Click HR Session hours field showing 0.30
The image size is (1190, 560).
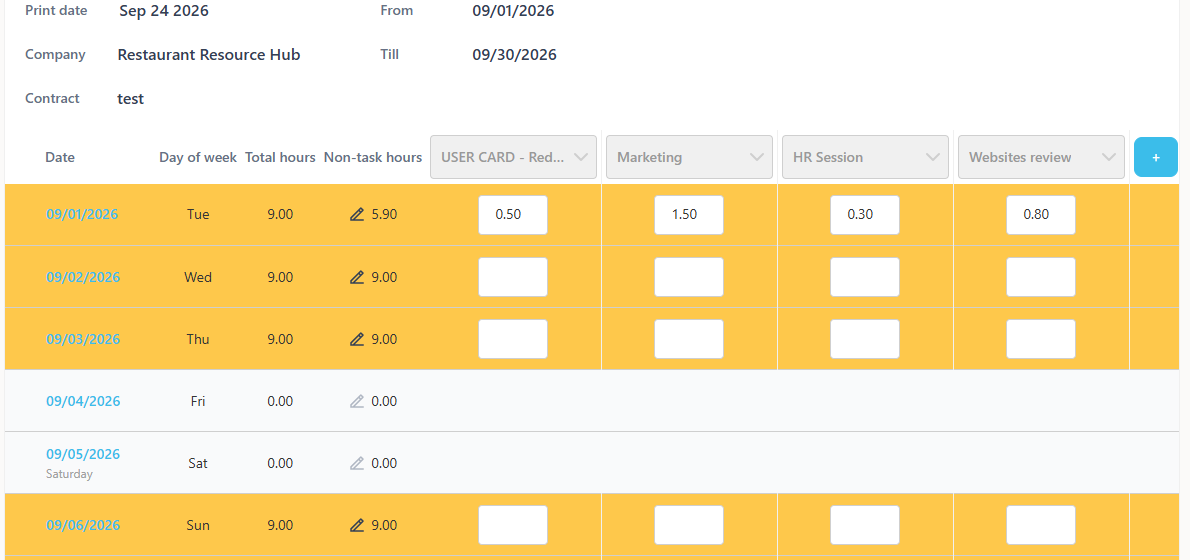click(x=865, y=215)
